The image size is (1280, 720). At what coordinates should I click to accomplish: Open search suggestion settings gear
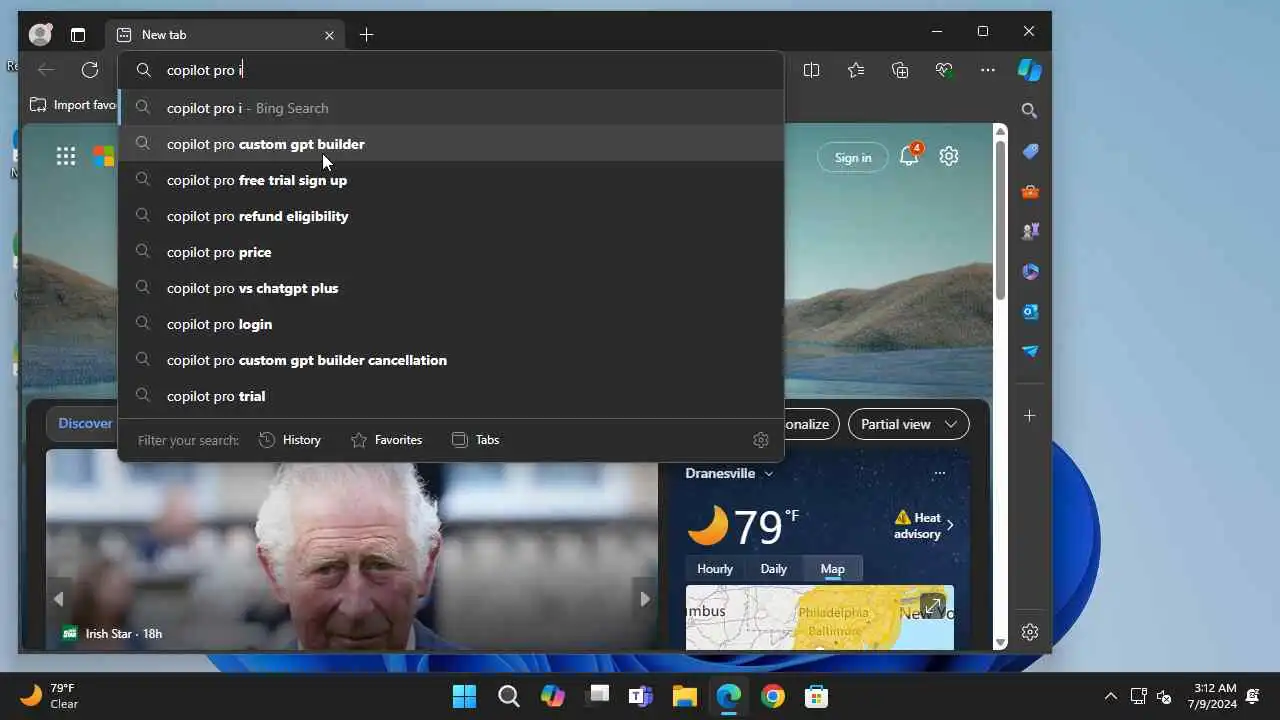[x=761, y=440]
